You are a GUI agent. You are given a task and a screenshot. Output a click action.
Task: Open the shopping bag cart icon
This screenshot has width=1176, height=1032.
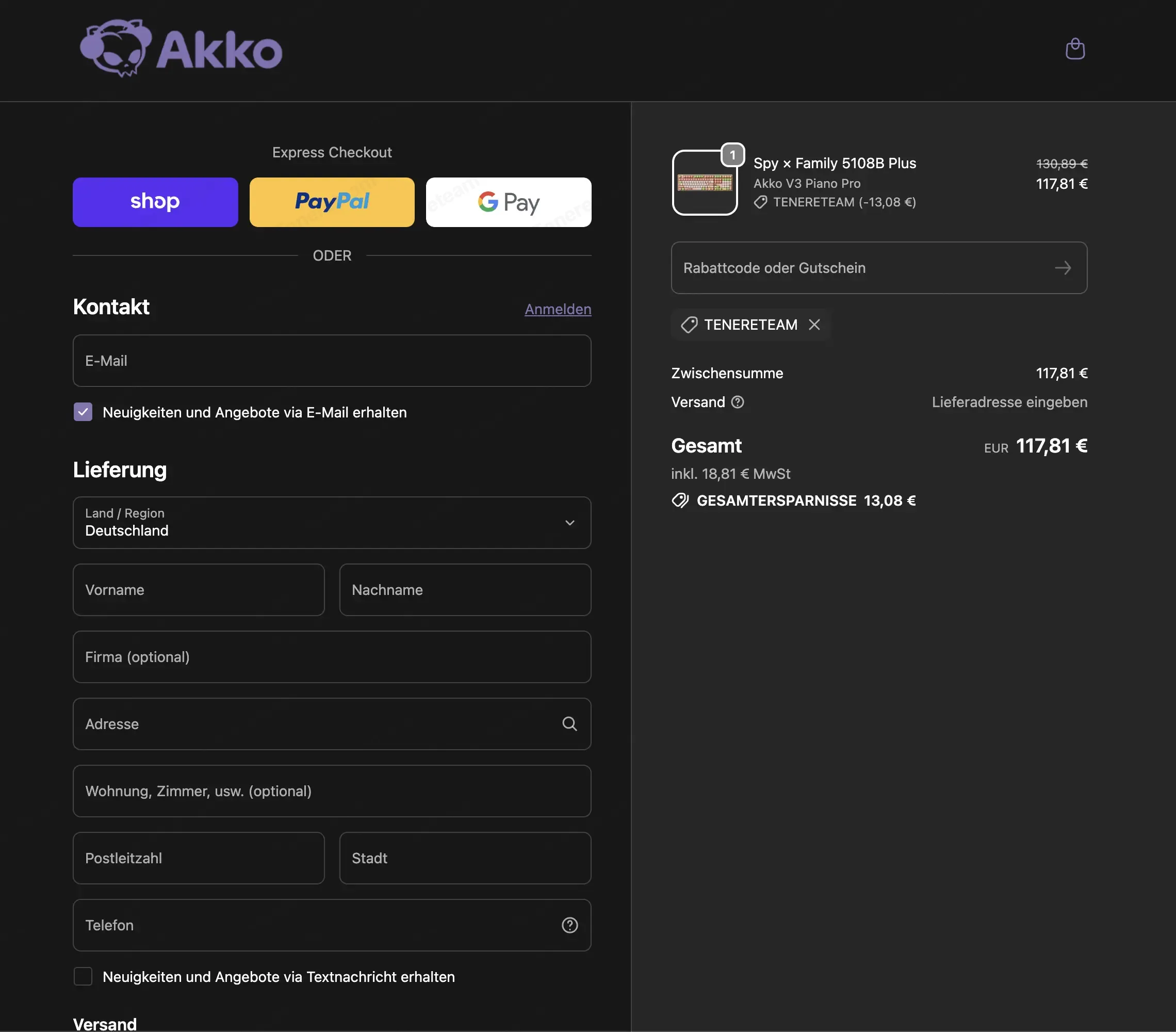coord(1075,49)
